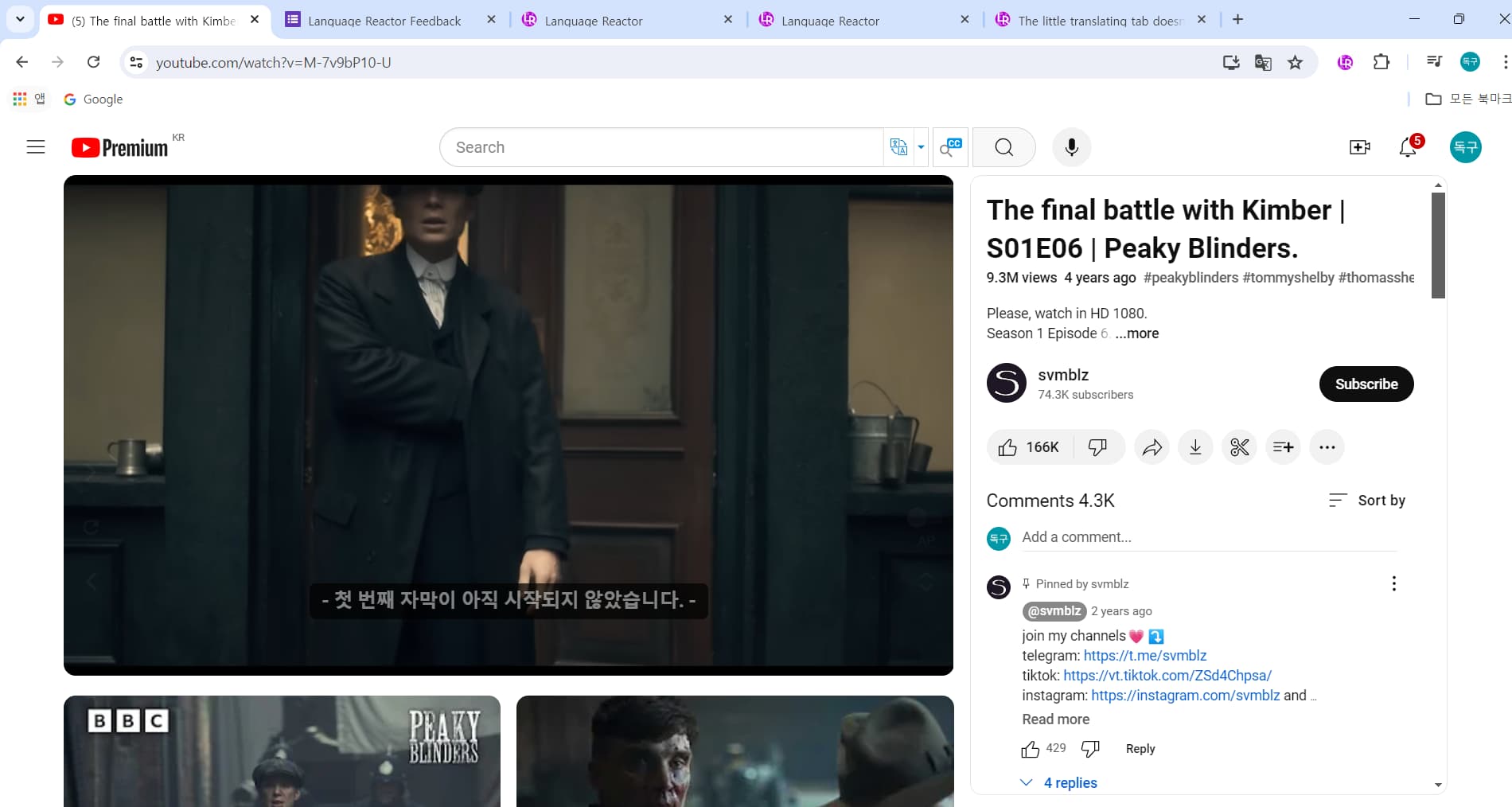Click the Share arrow icon

tap(1152, 447)
